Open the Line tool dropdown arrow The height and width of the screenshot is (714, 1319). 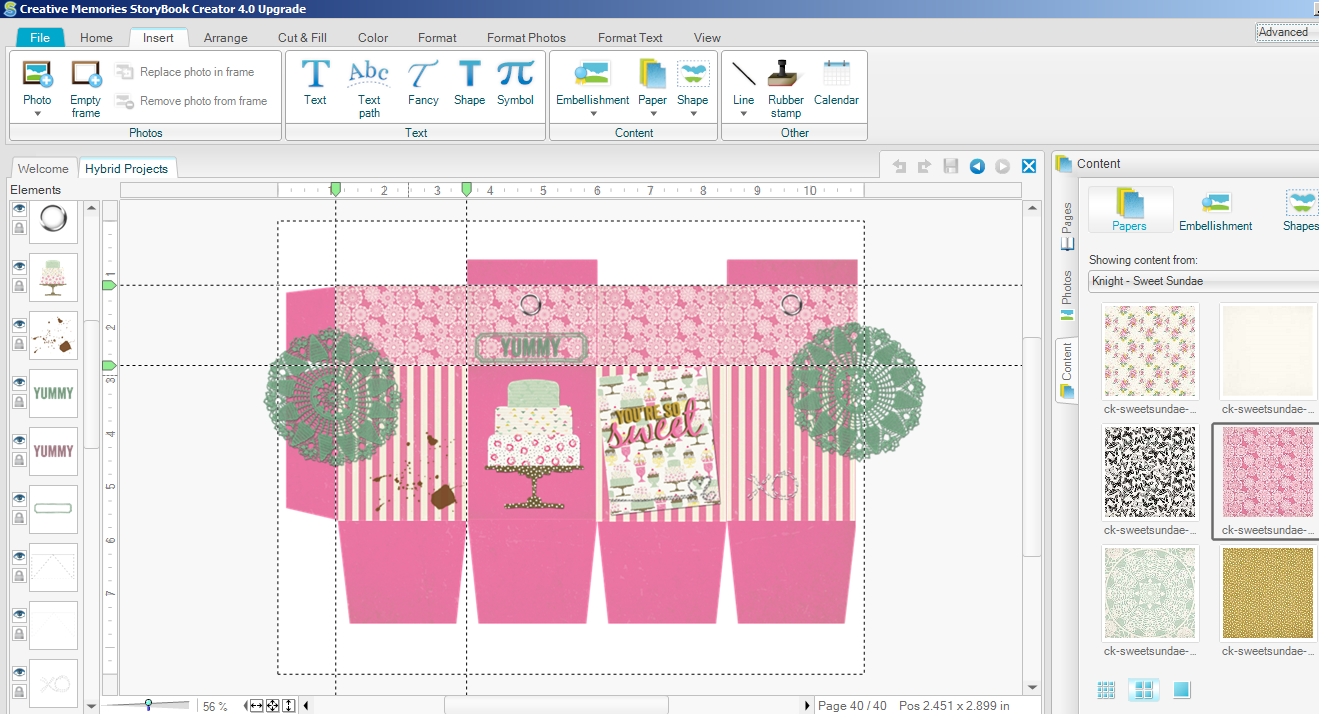point(743,113)
